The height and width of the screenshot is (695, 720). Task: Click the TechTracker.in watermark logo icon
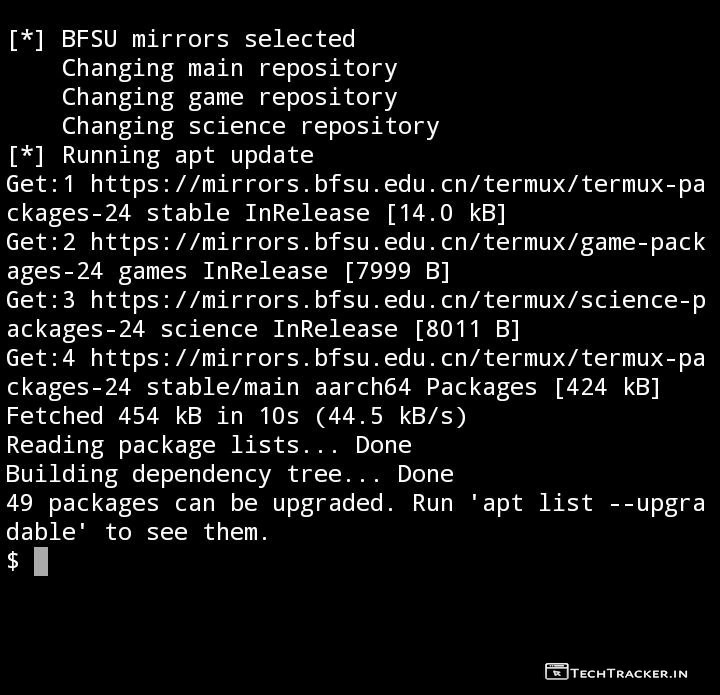pyautogui.click(x=556, y=672)
